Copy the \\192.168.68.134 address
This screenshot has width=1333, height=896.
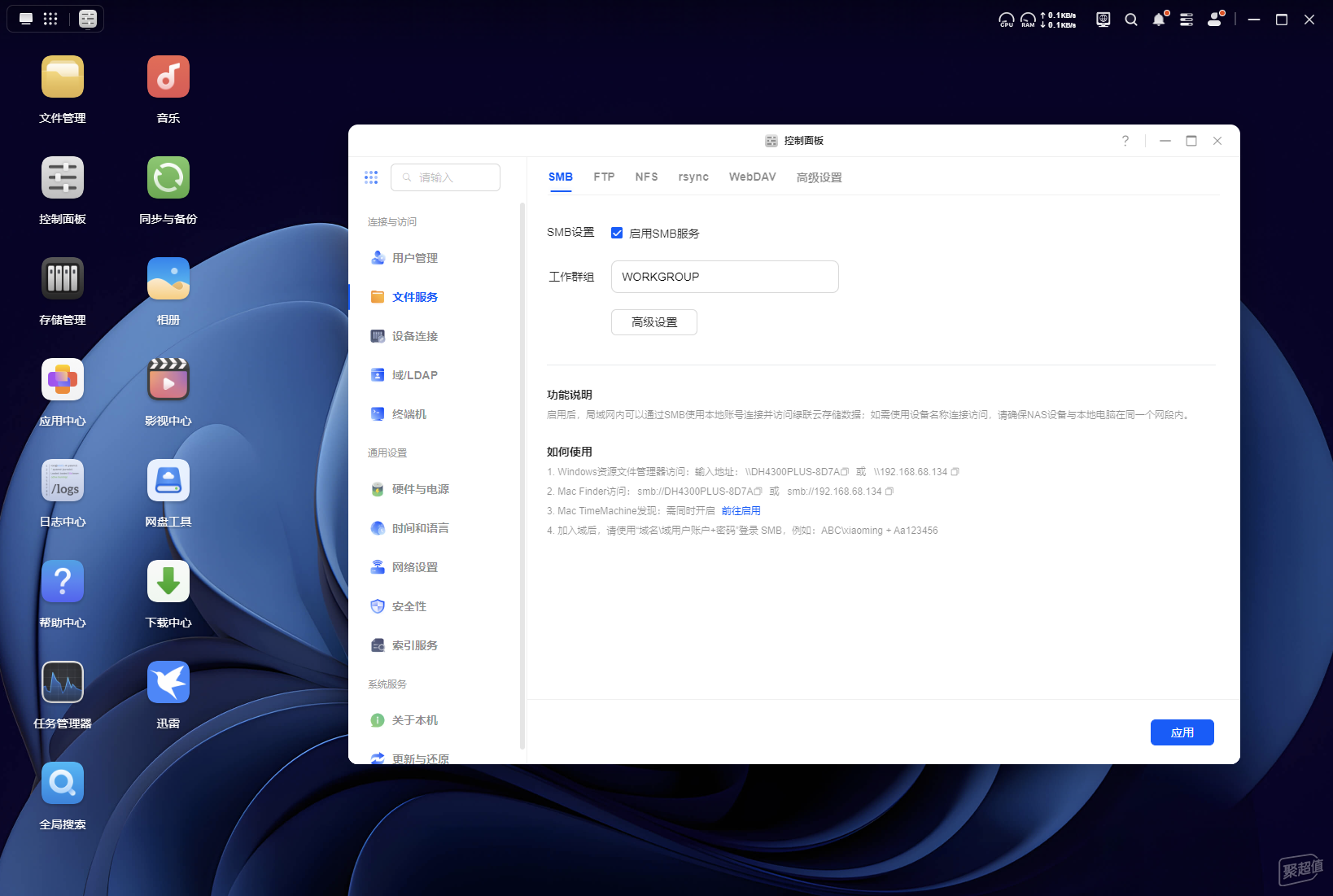coord(955,472)
